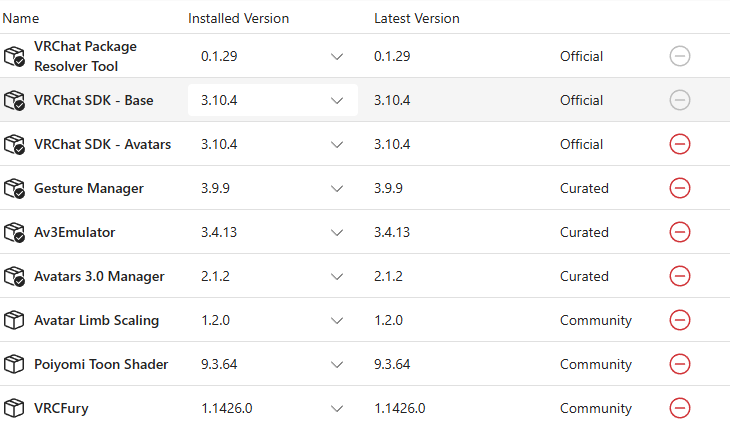
Task: Expand Av3Emulator version chevron
Action: point(337,232)
